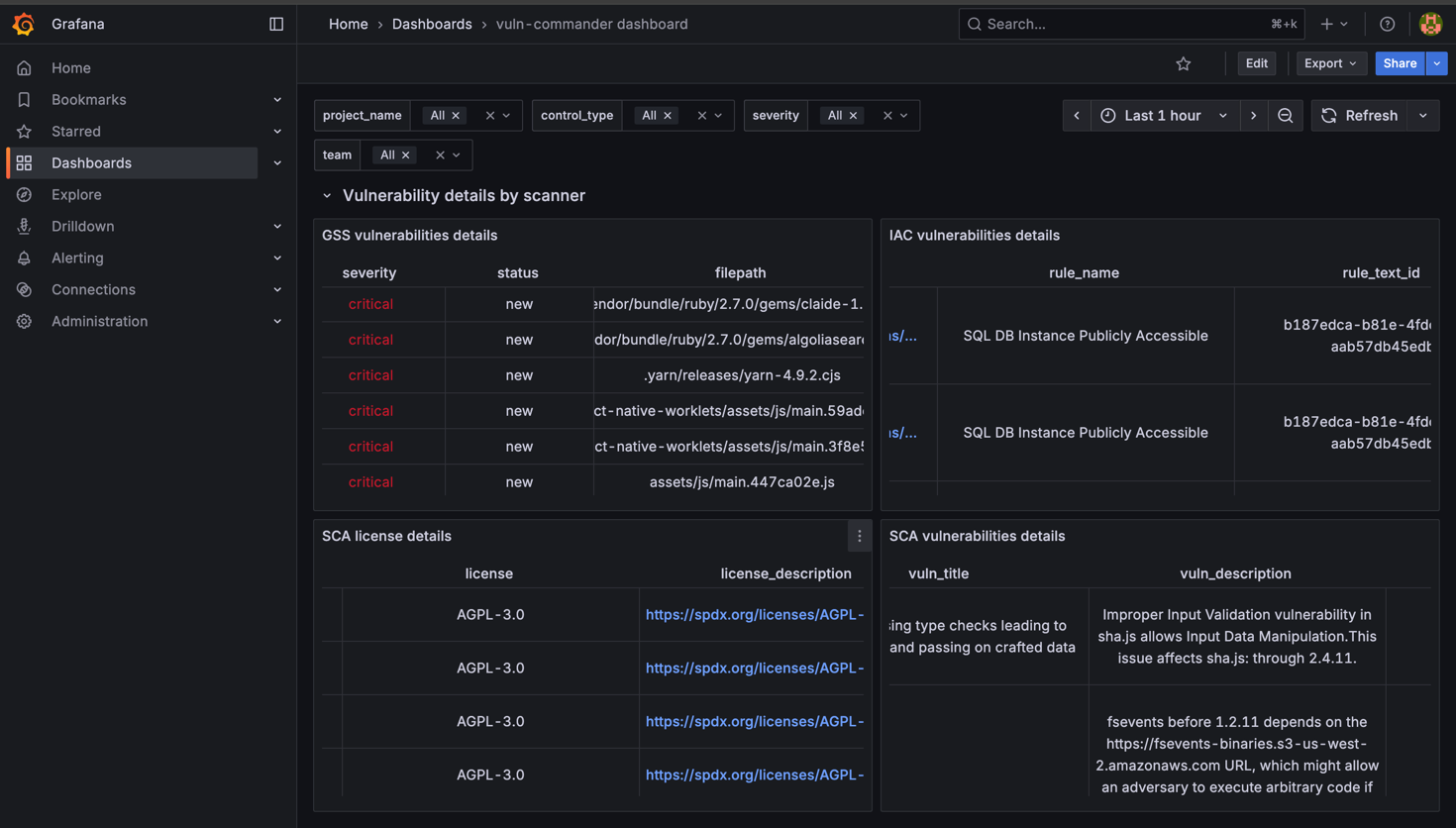Sort GSS table by filepath column
Viewport: 1456px width, 828px height.
[x=741, y=272]
